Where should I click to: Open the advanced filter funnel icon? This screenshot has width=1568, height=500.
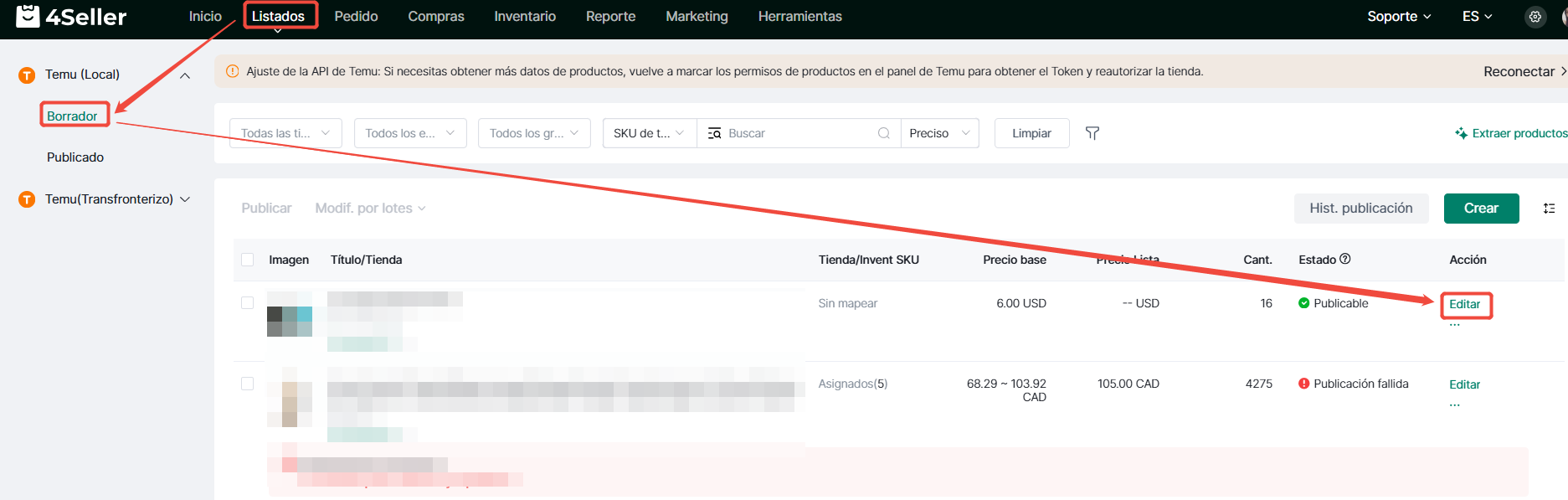click(1092, 133)
